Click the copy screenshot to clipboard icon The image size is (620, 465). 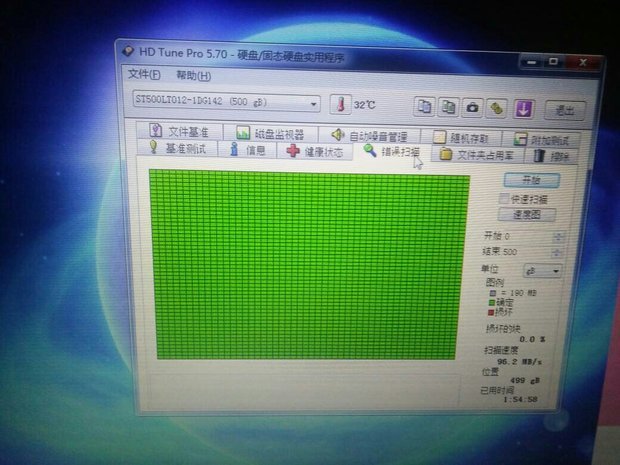click(x=448, y=107)
